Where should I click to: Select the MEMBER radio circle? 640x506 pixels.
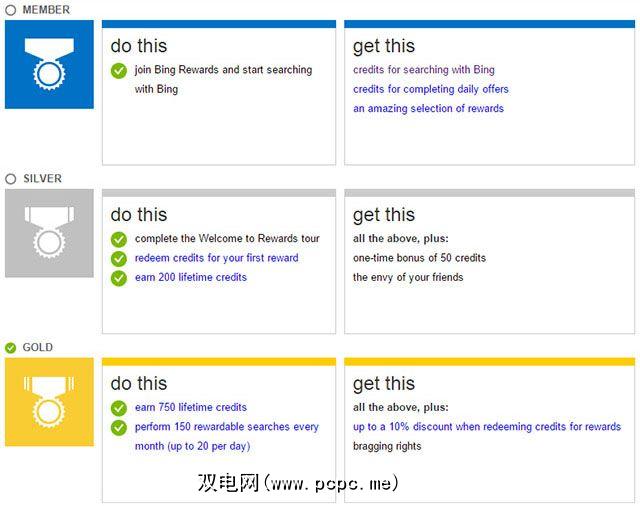tap(11, 10)
